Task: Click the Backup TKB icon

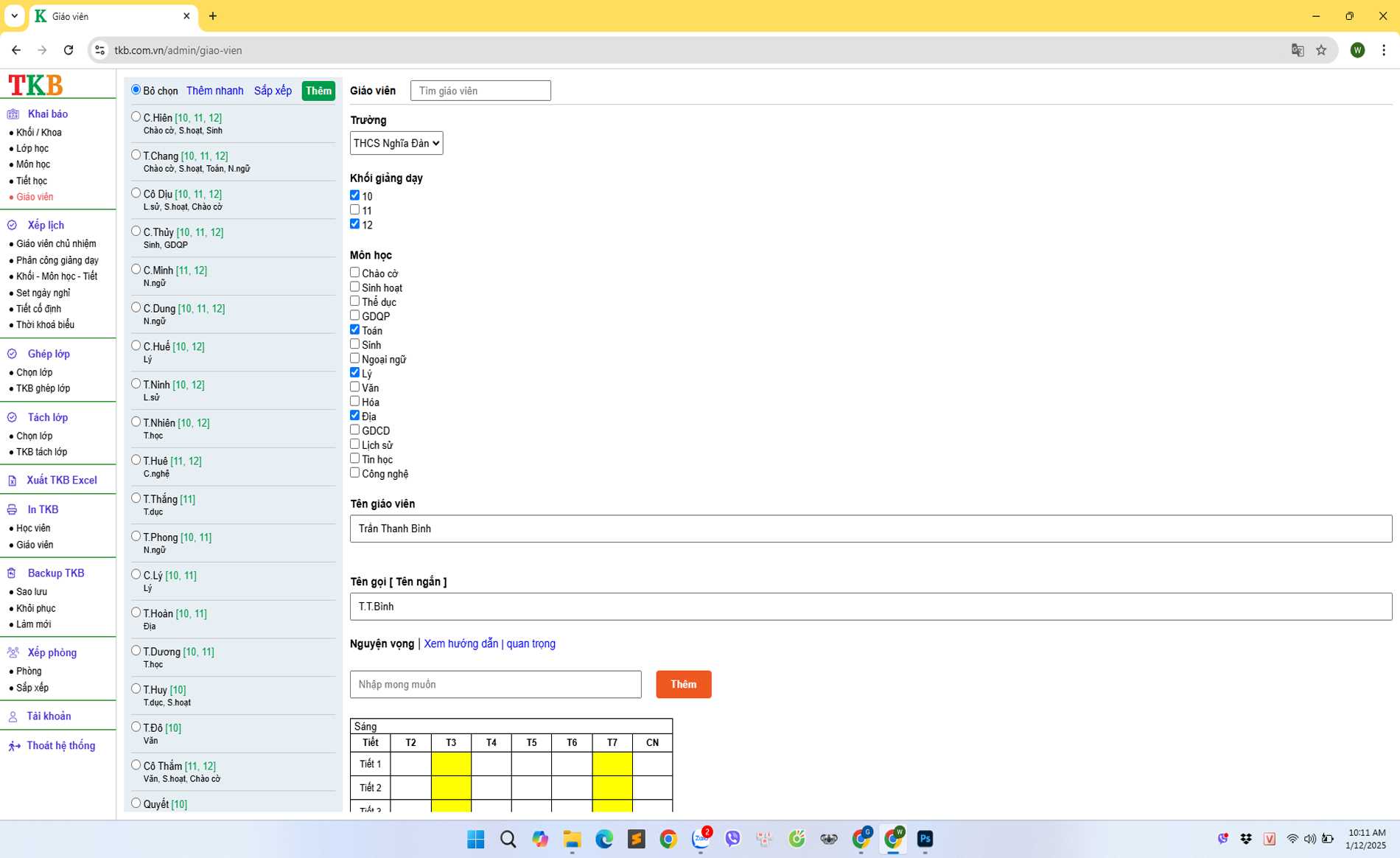Action: [x=13, y=573]
